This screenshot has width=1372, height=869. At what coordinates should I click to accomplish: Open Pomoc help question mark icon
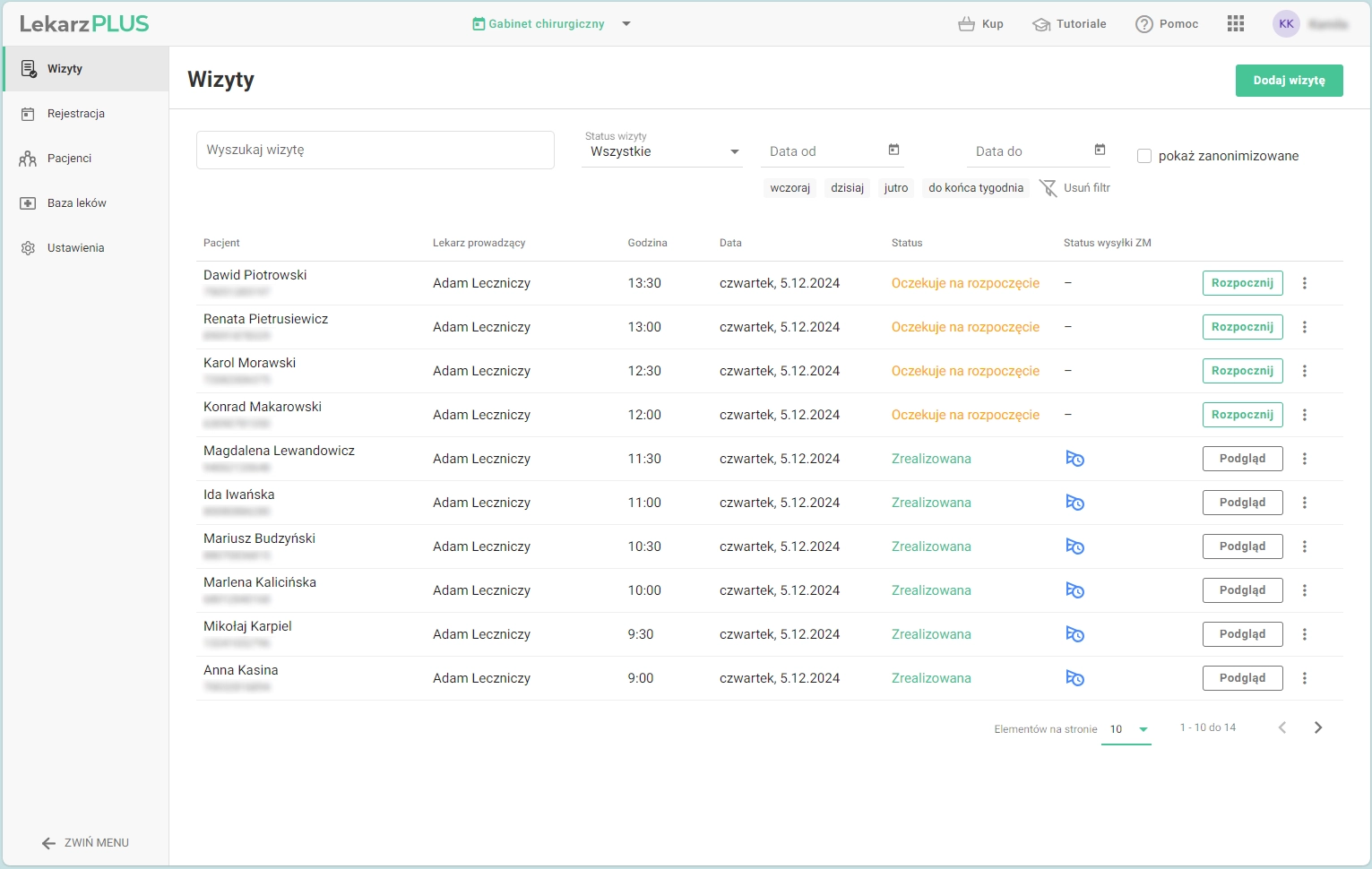tap(1143, 24)
